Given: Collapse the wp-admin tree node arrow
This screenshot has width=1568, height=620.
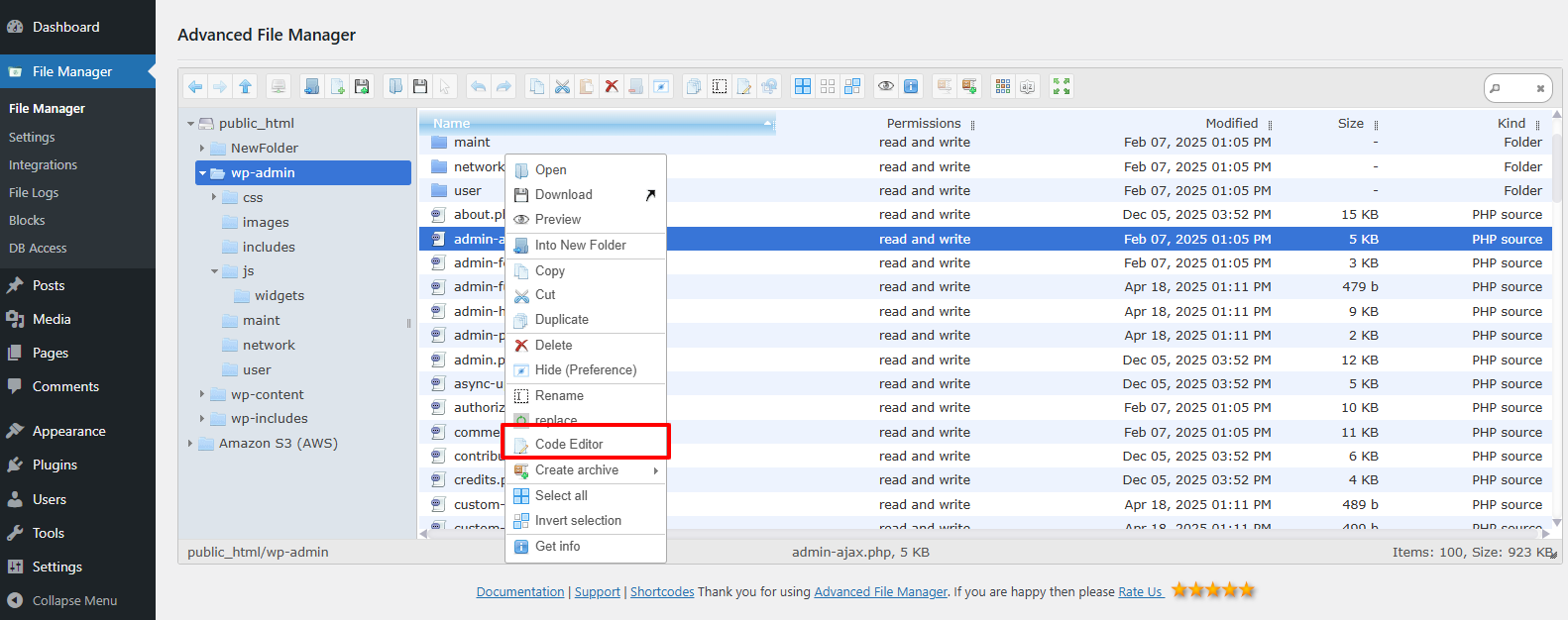Looking at the screenshot, I should pyautogui.click(x=203, y=173).
